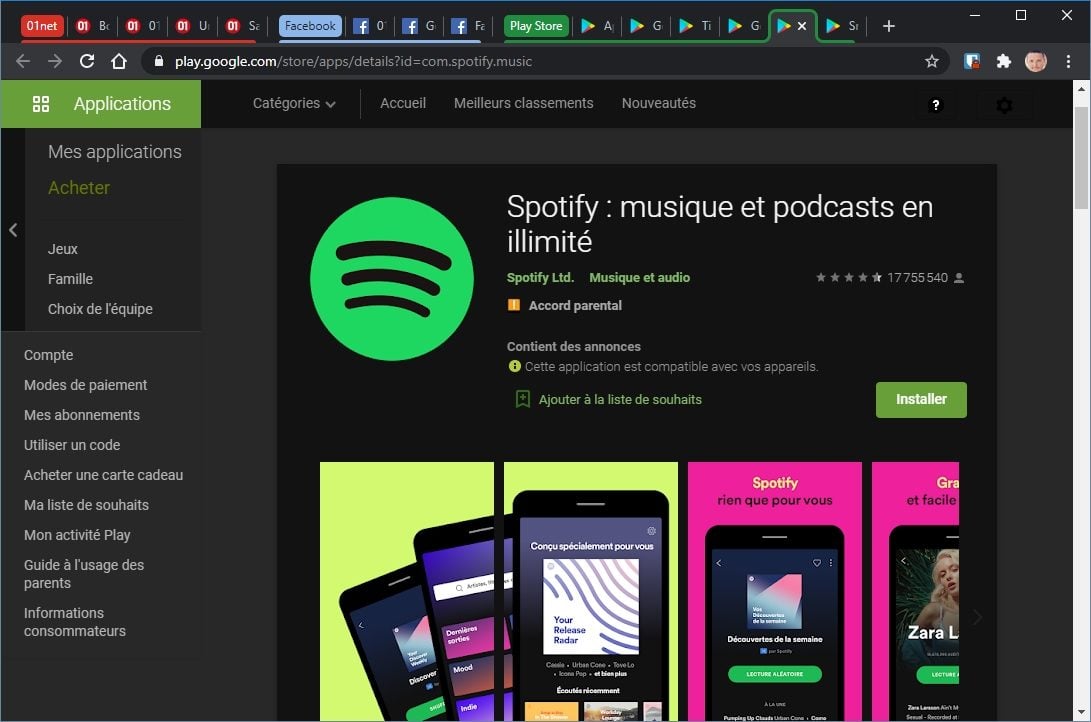Open Ma liste de souhaits

coord(86,504)
